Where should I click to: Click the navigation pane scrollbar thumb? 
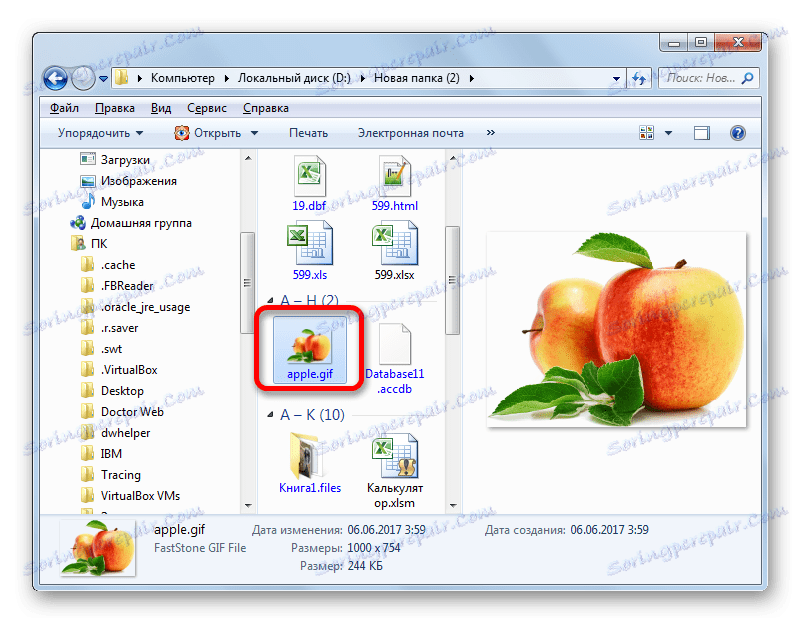[x=247, y=282]
